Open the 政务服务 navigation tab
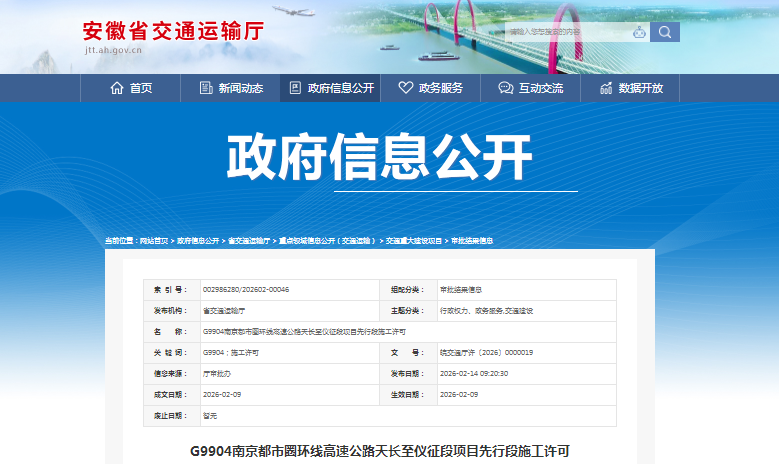Viewport: 779px width, 464px height. click(441, 88)
